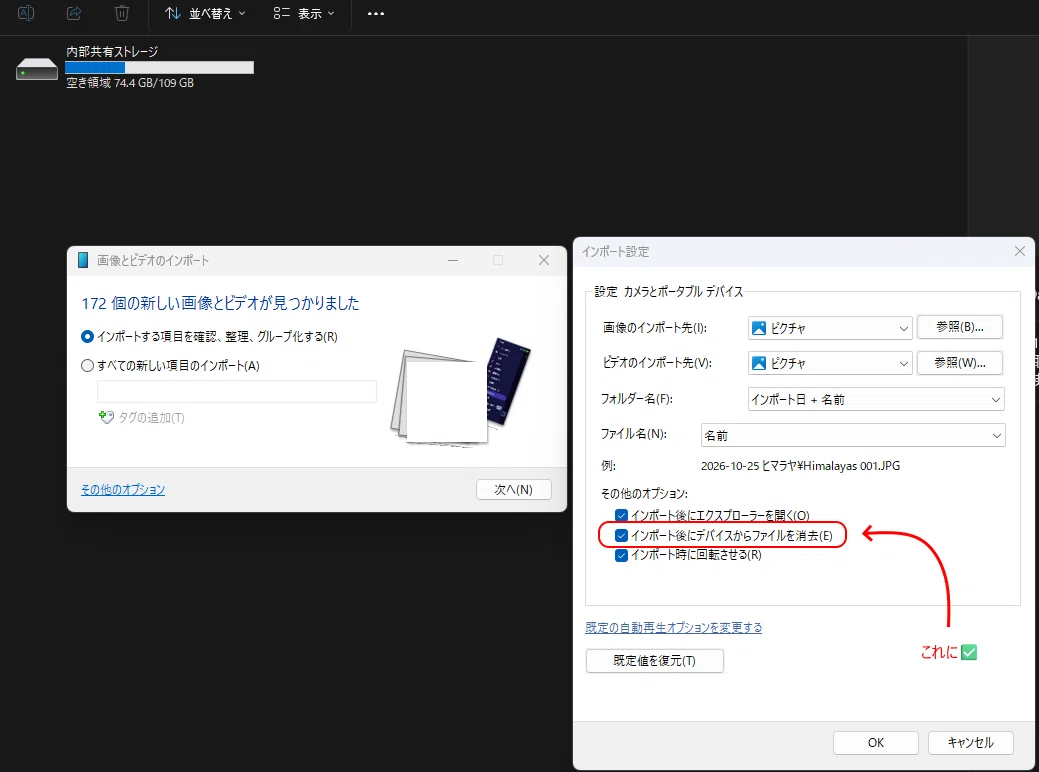Open the three-dot more options menu

tap(376, 13)
